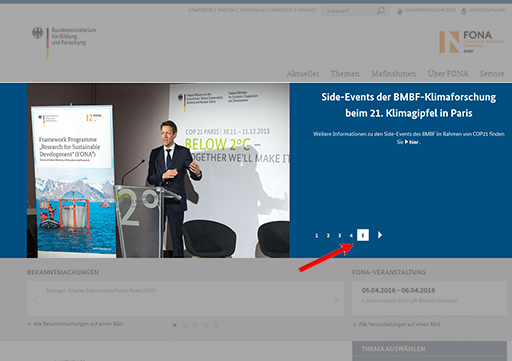
Task: Open the Bundesministerium für Bildung und Forschung logo
Action: click(64, 43)
